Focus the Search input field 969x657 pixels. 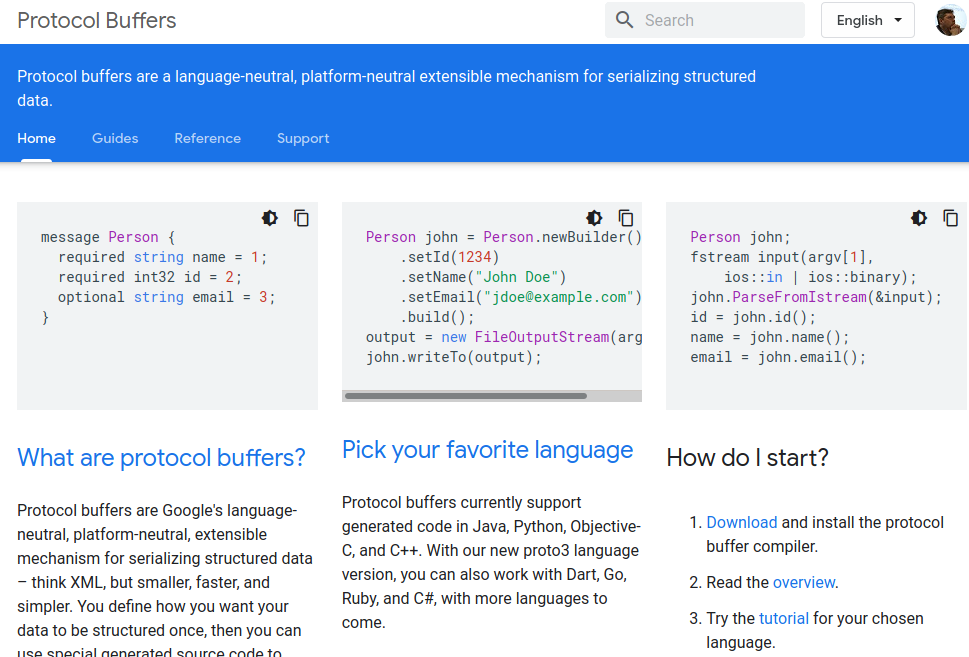pyautogui.click(x=705, y=20)
